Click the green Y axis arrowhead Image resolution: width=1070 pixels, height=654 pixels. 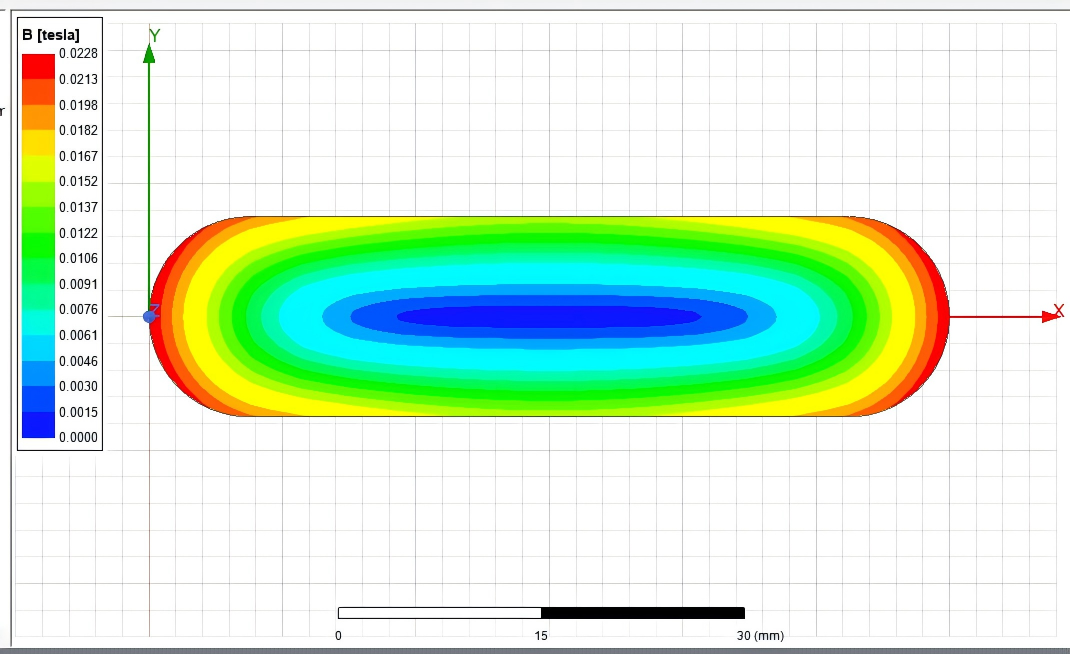pyautogui.click(x=149, y=53)
